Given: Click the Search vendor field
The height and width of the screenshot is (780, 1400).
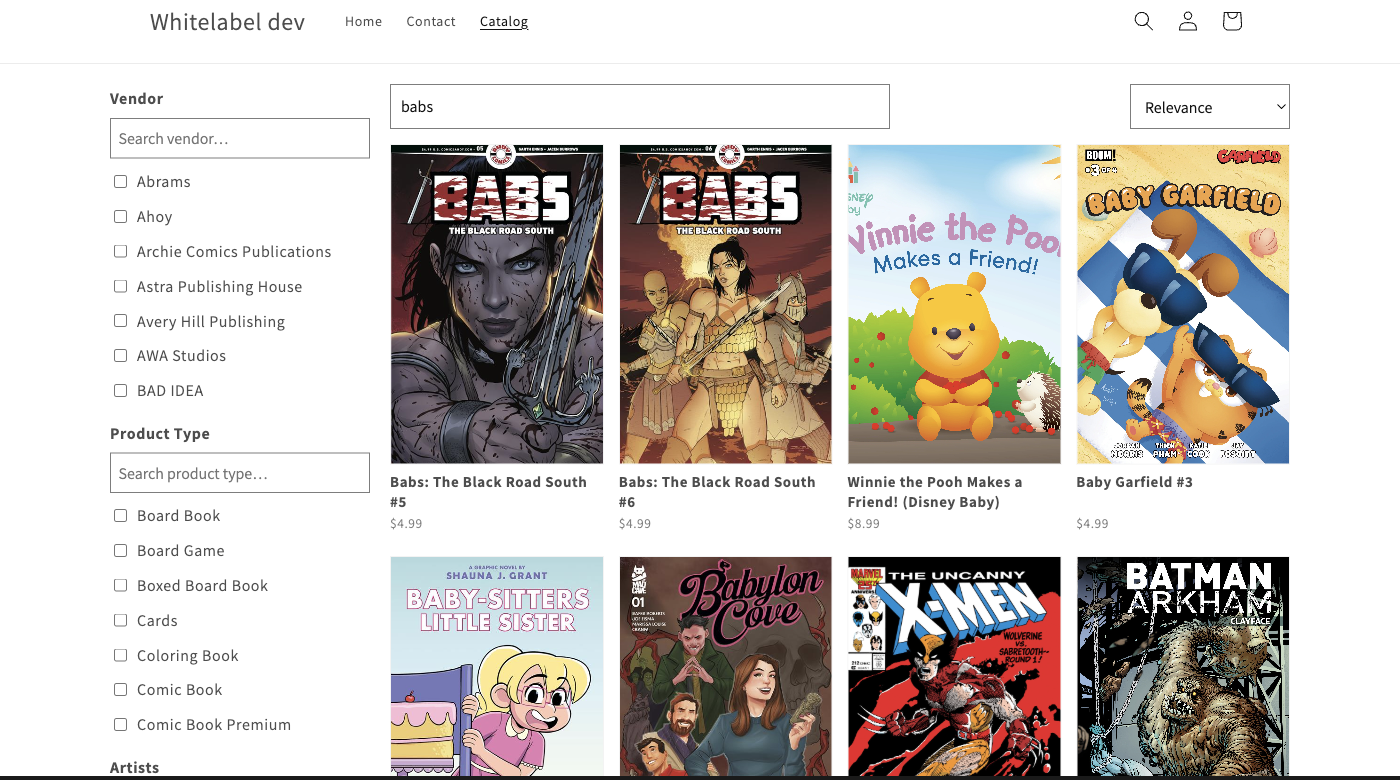Looking at the screenshot, I should click(x=240, y=139).
